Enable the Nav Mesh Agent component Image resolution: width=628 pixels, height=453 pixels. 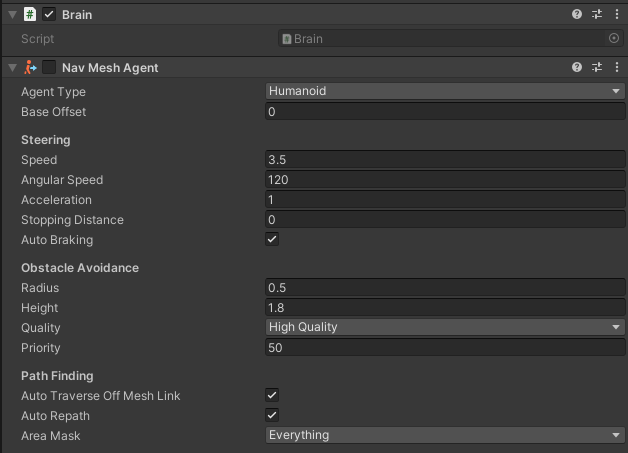click(49, 67)
